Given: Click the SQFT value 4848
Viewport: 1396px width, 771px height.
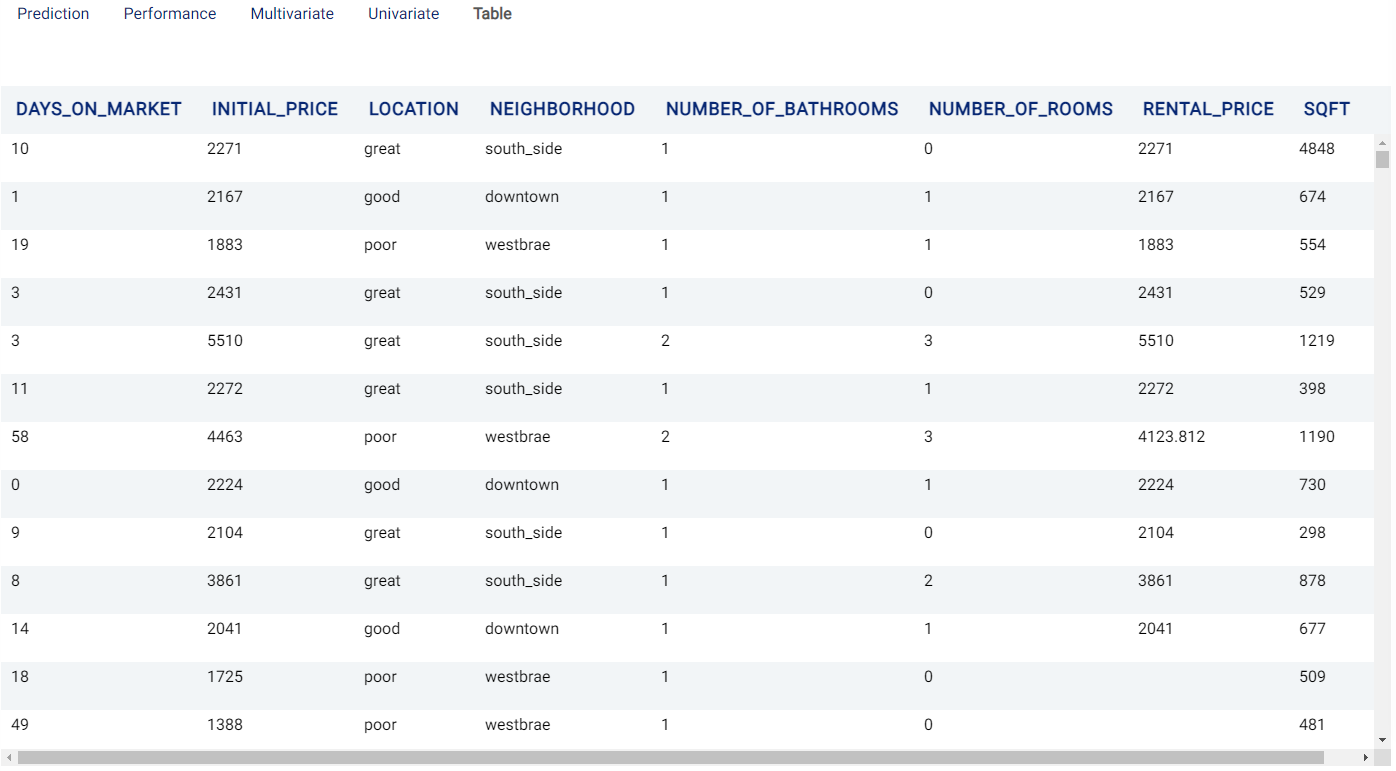Looking at the screenshot, I should [1317, 149].
